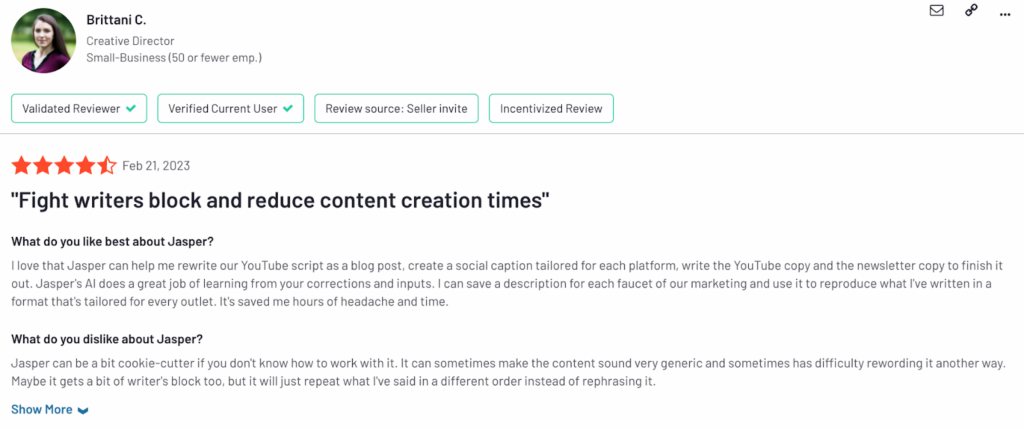The width and height of the screenshot is (1024, 429).
Task: Click the Review source: Seller invite tag
Action: click(396, 108)
